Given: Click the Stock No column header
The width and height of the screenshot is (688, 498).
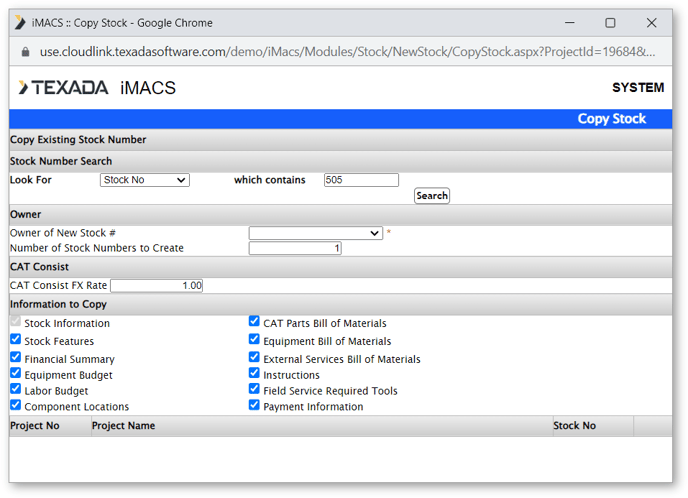Looking at the screenshot, I should click(x=575, y=426).
